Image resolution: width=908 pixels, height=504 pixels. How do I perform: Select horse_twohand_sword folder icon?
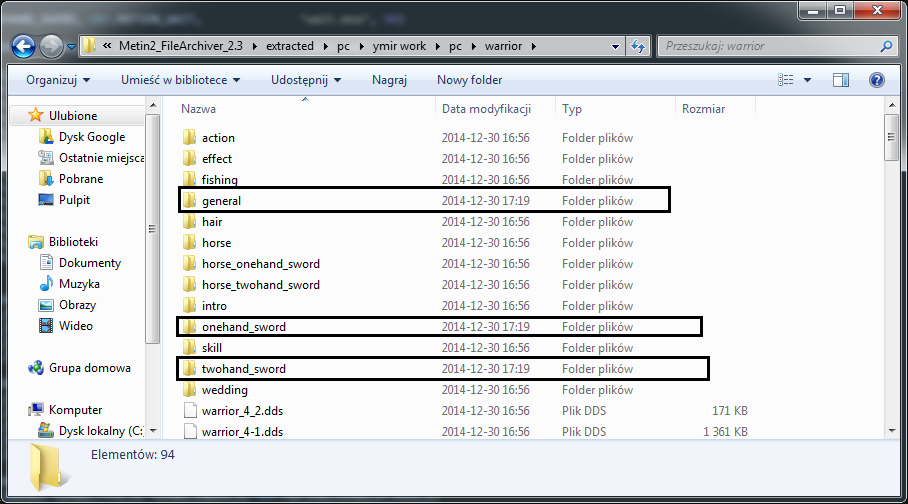[189, 284]
